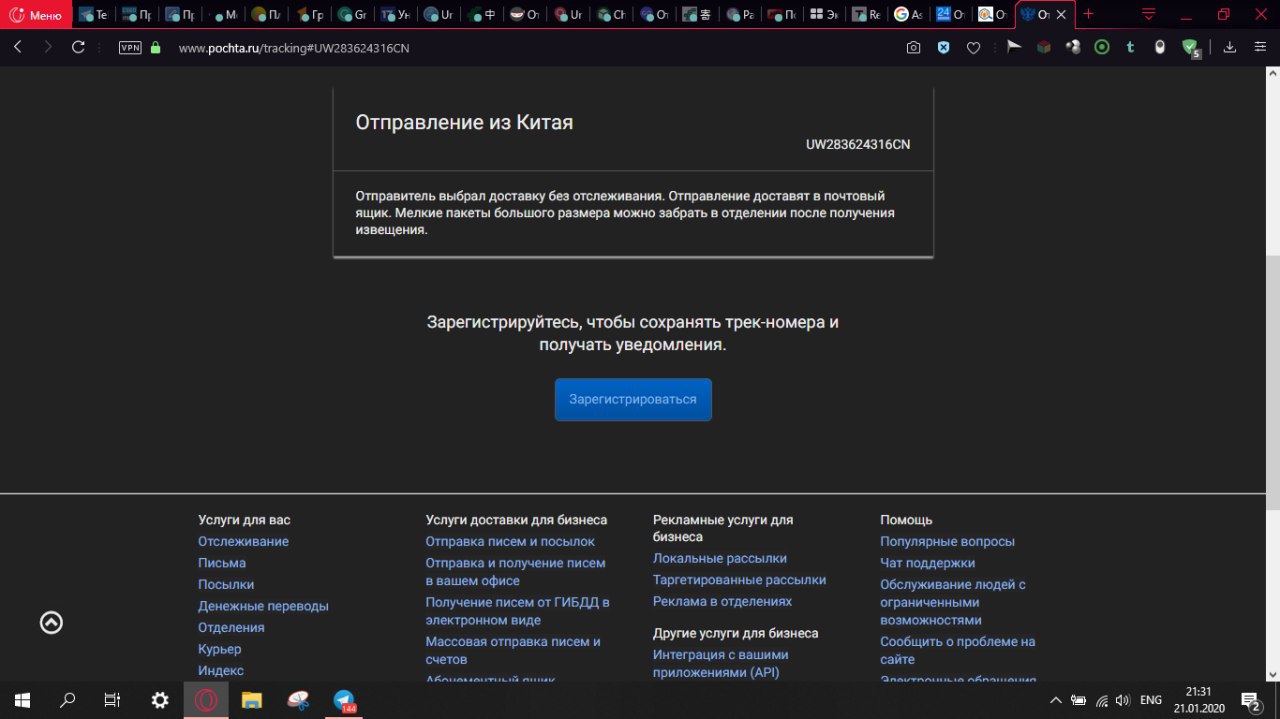
Task: Switch to the Google 'As' tab
Action: click(910, 15)
